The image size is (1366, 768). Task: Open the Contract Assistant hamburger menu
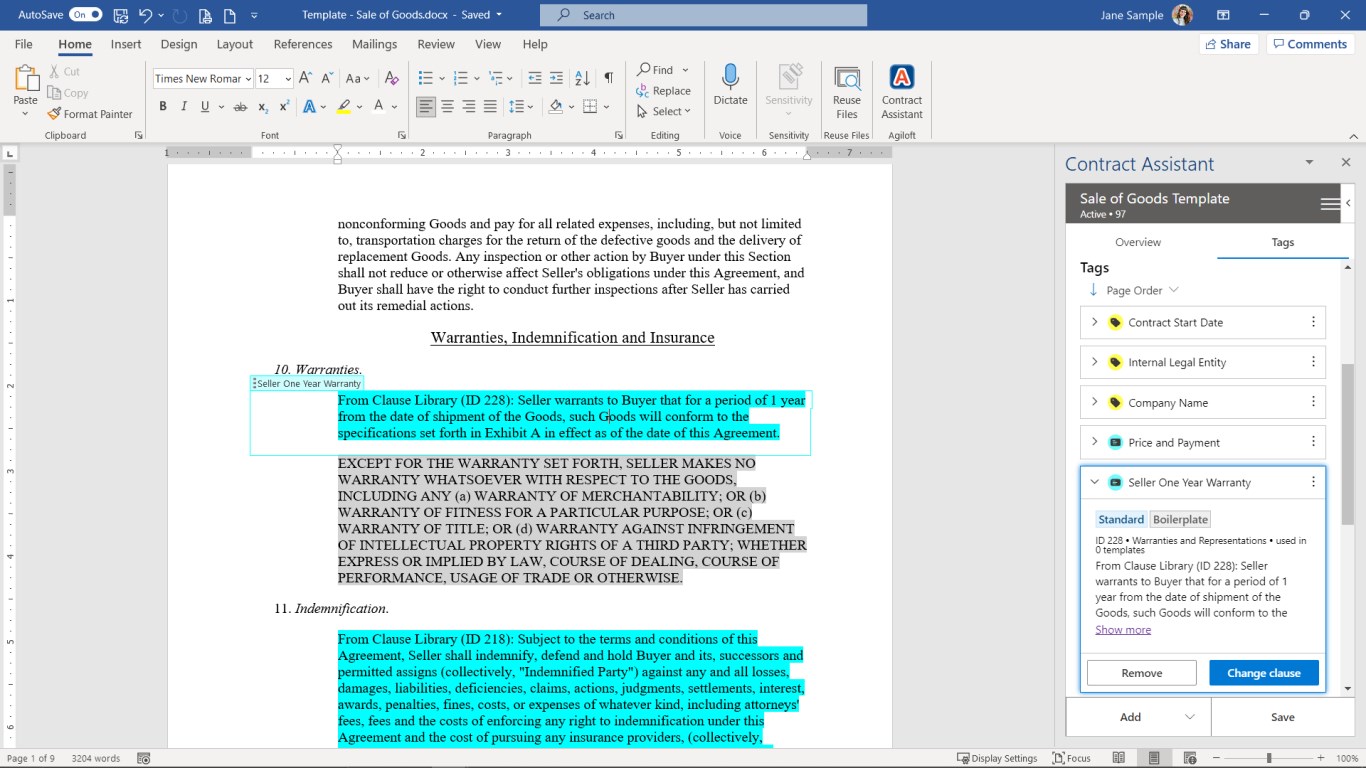1329,204
